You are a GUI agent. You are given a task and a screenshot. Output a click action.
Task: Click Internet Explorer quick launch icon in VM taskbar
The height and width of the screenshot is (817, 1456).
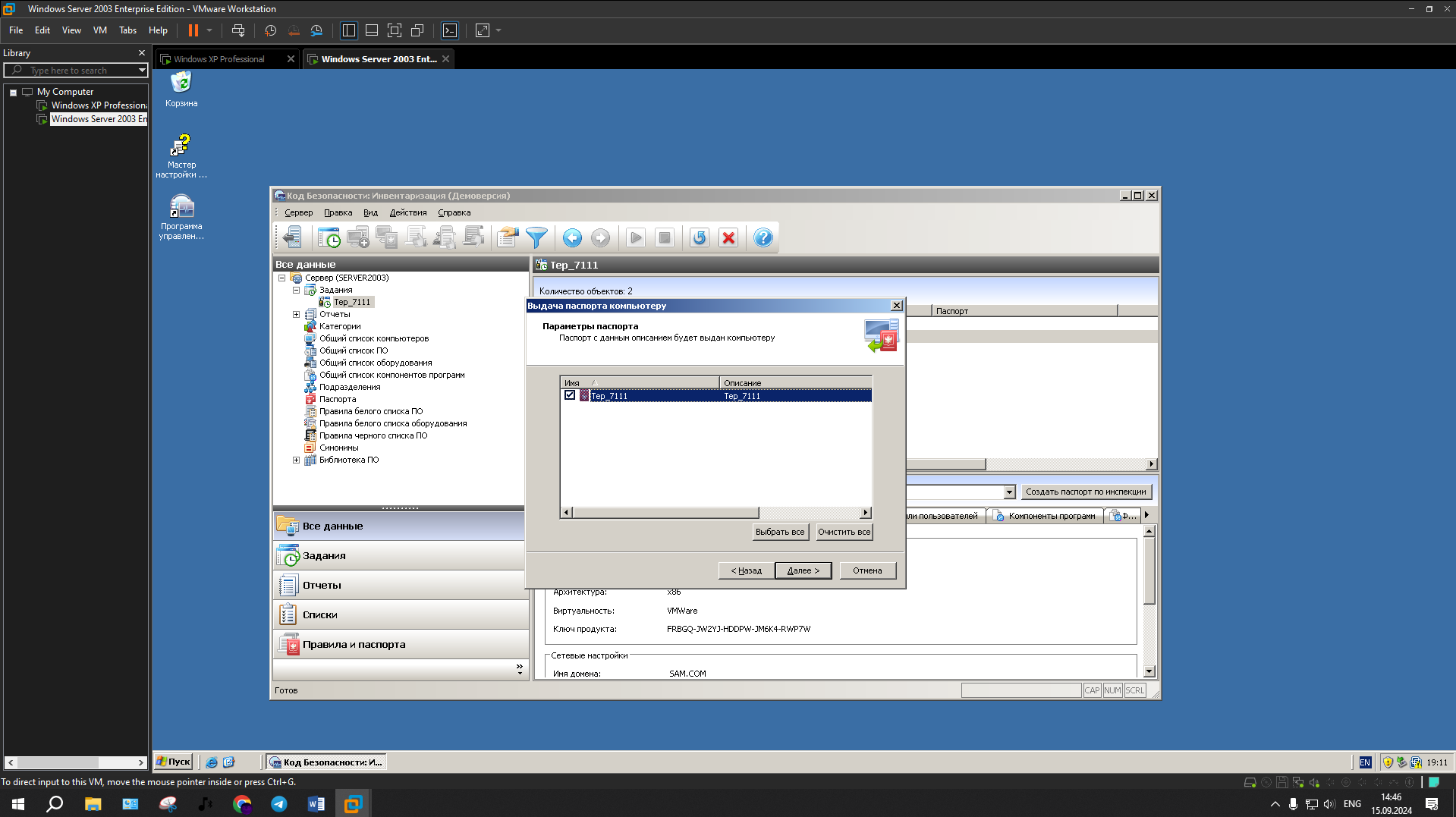[212, 762]
